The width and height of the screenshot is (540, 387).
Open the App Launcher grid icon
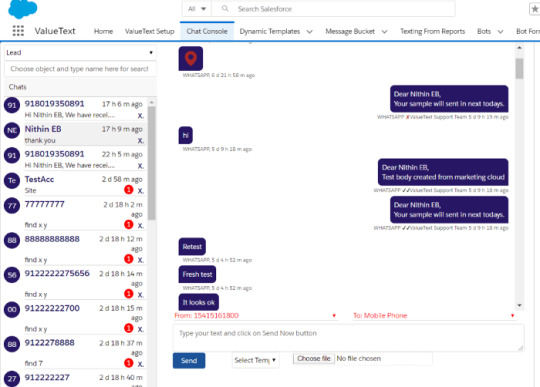pos(18,31)
